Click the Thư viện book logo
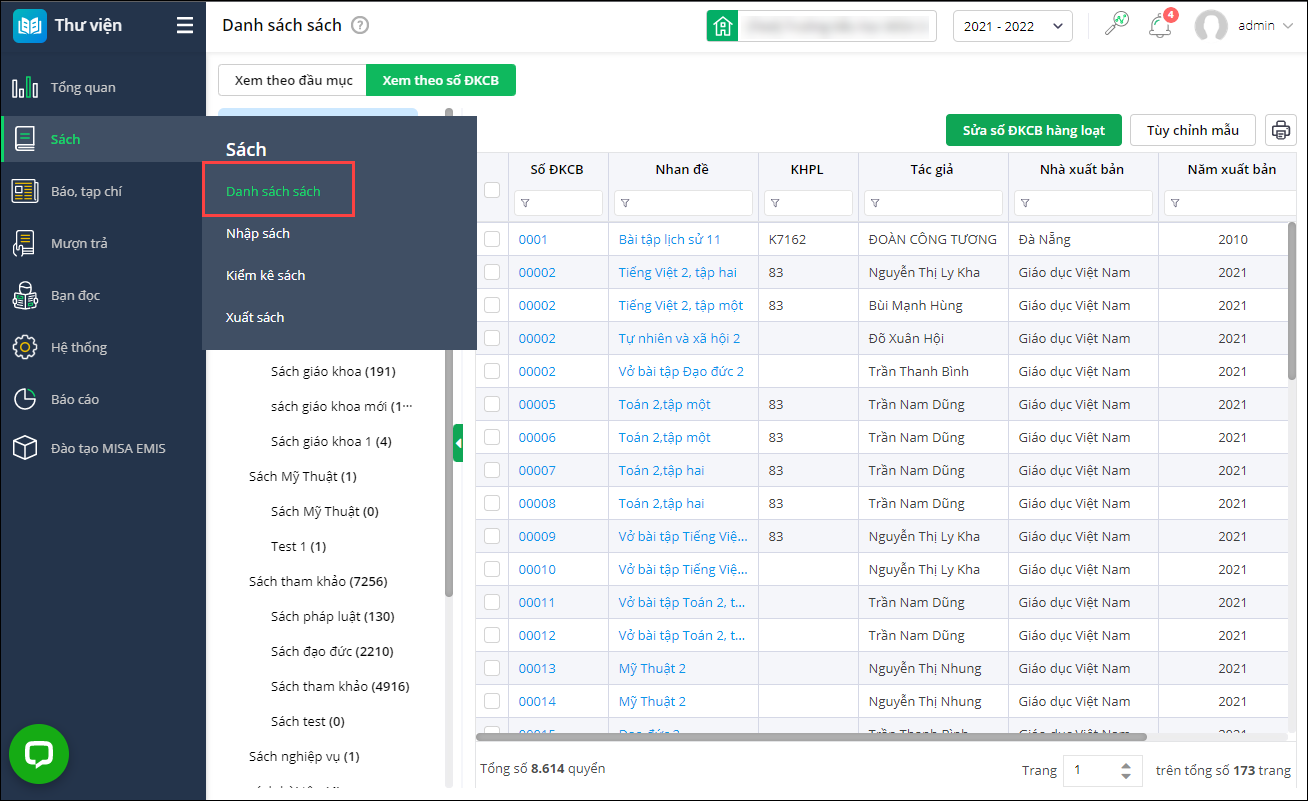This screenshot has width=1308, height=801. [x=30, y=25]
